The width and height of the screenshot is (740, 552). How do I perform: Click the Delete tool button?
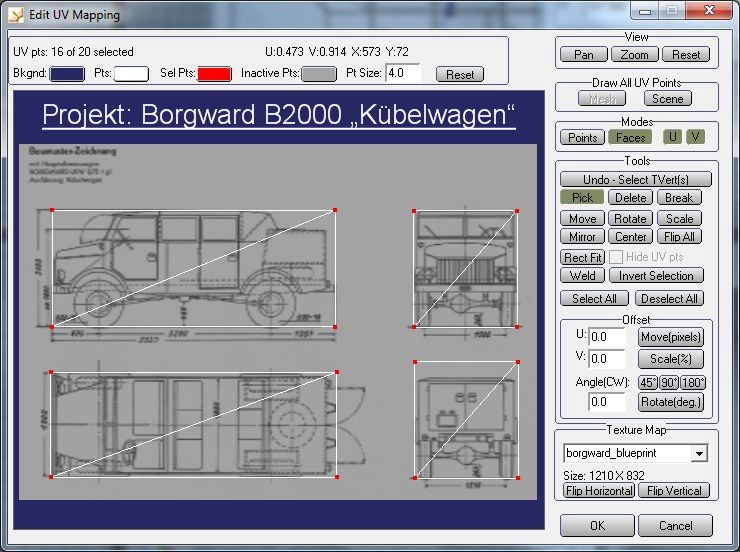(631, 197)
